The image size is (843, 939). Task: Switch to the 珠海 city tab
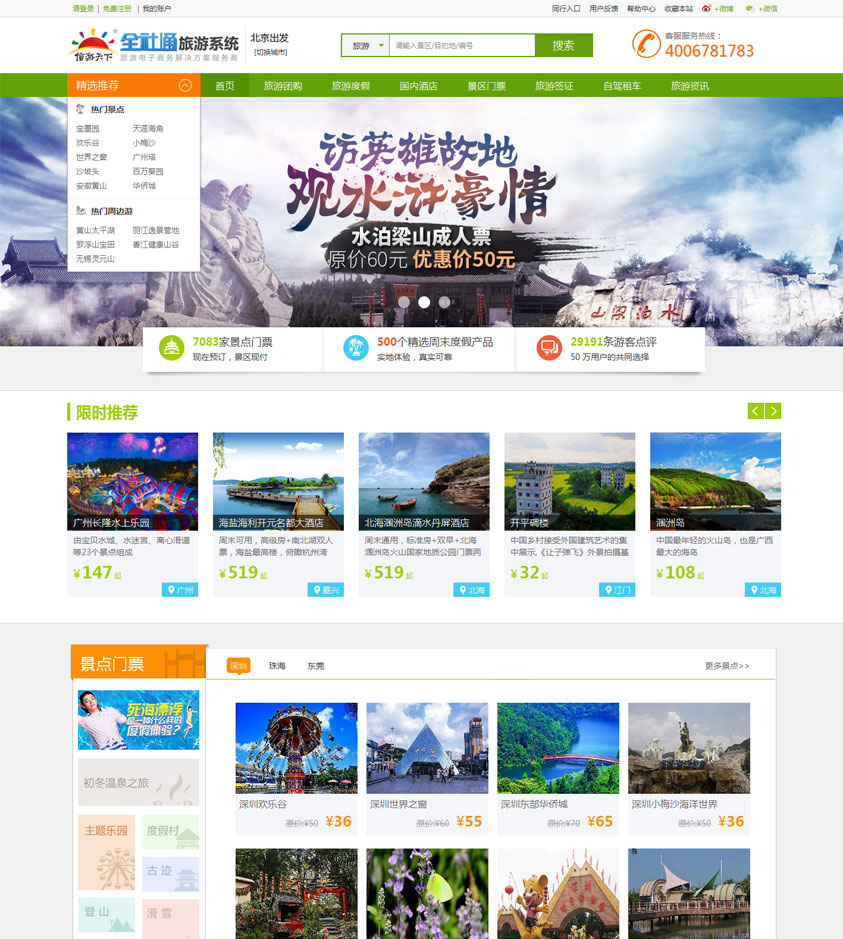[x=277, y=666]
